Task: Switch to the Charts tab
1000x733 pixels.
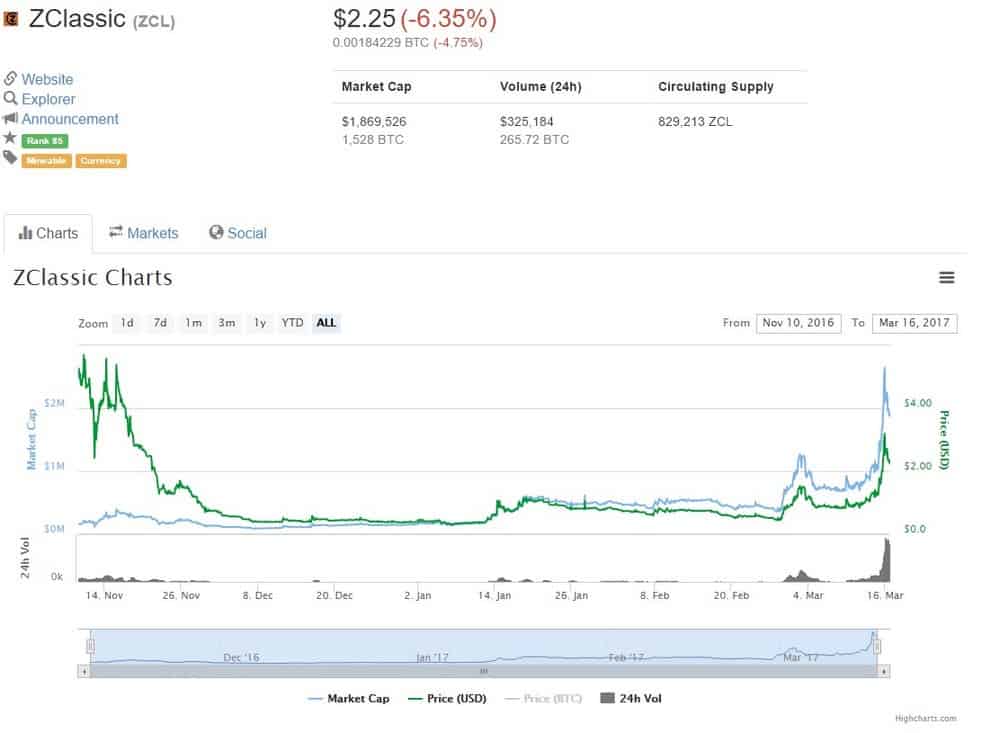Action: click(48, 233)
